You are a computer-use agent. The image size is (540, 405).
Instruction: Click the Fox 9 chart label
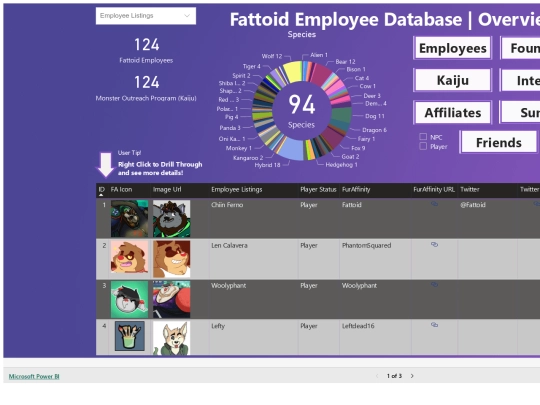(358, 148)
